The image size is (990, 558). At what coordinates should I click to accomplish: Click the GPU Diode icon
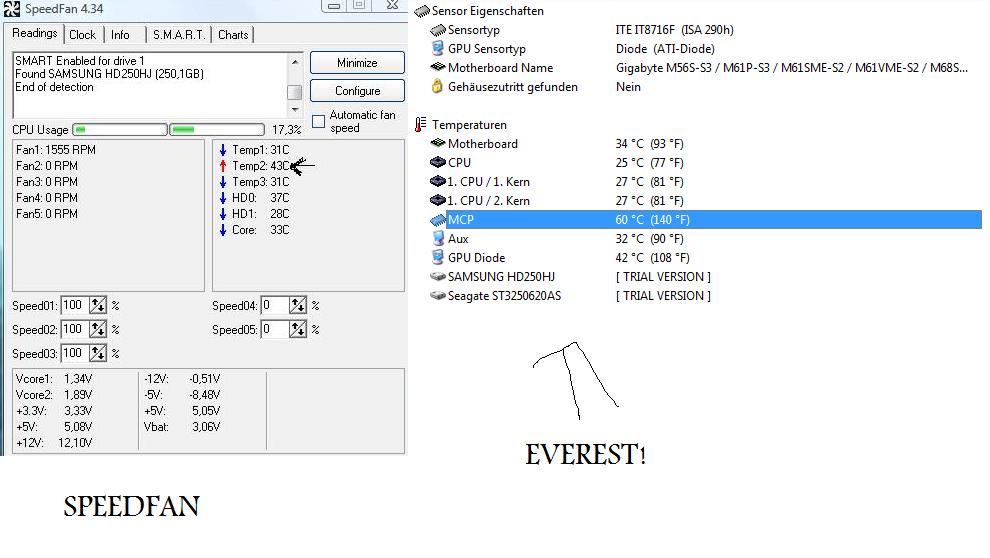pos(438,257)
